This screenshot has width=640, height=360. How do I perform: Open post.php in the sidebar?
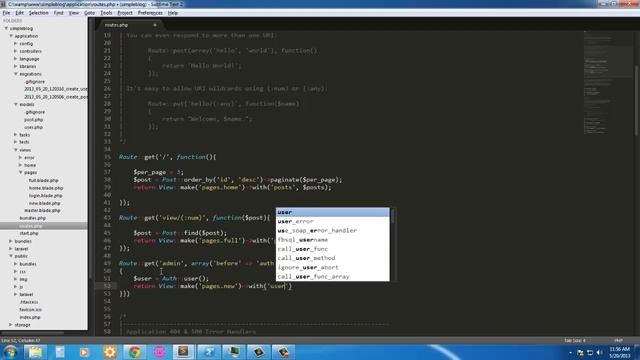(x=33, y=120)
